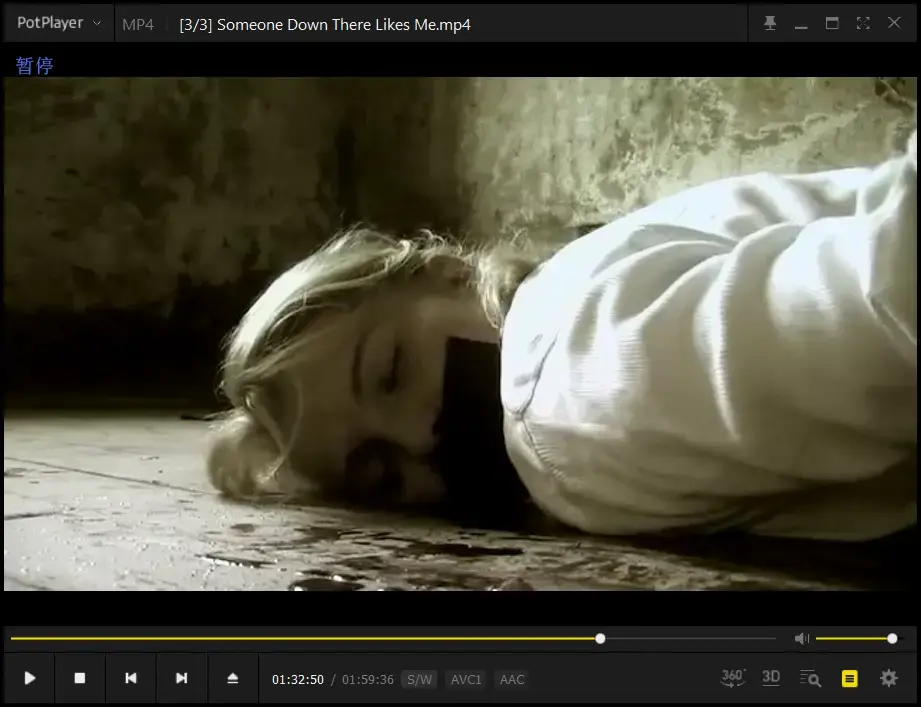Switch to fullscreen mode
The height and width of the screenshot is (707, 921).
click(863, 23)
